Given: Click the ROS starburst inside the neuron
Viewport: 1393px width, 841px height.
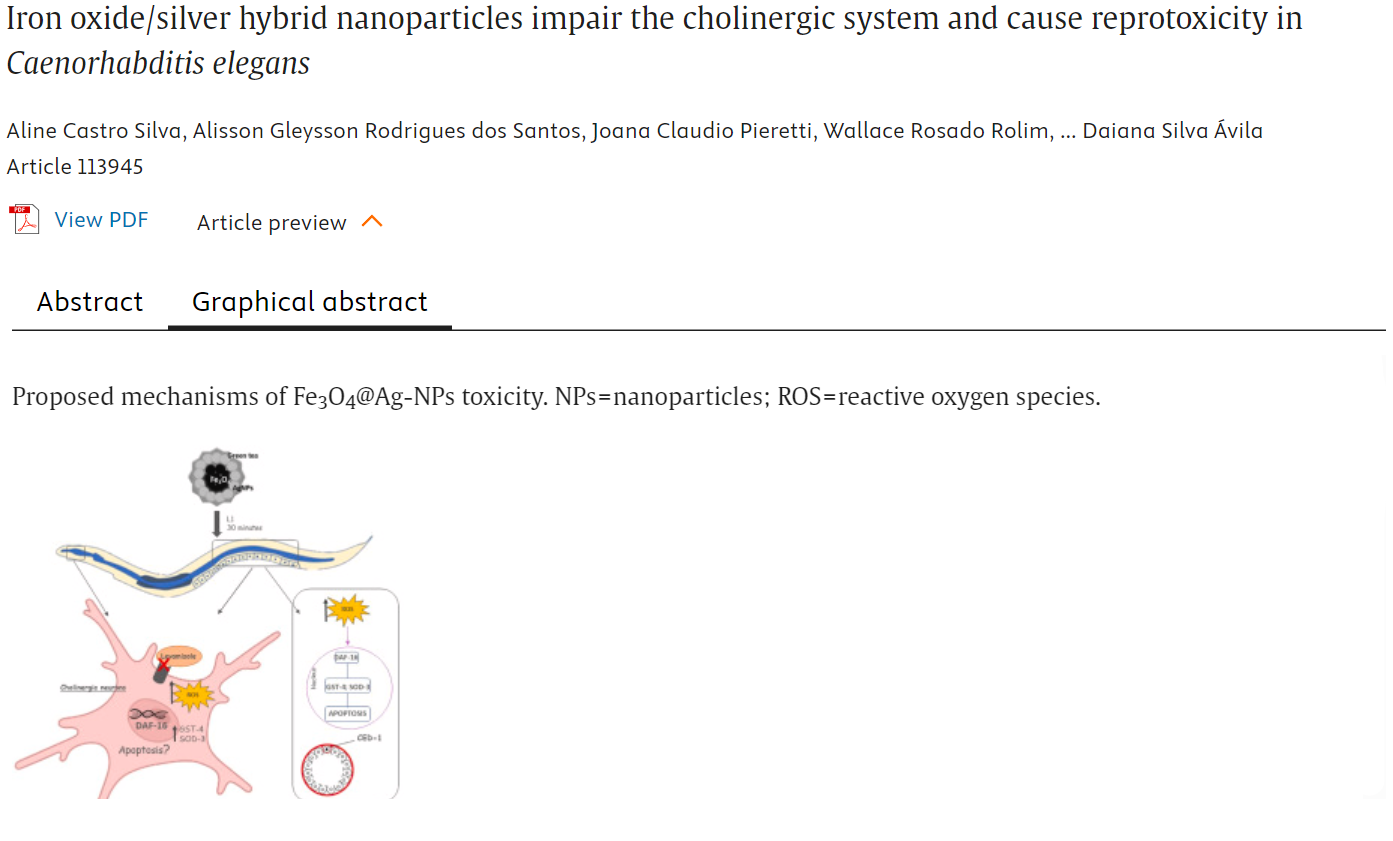Looking at the screenshot, I should click(192, 693).
